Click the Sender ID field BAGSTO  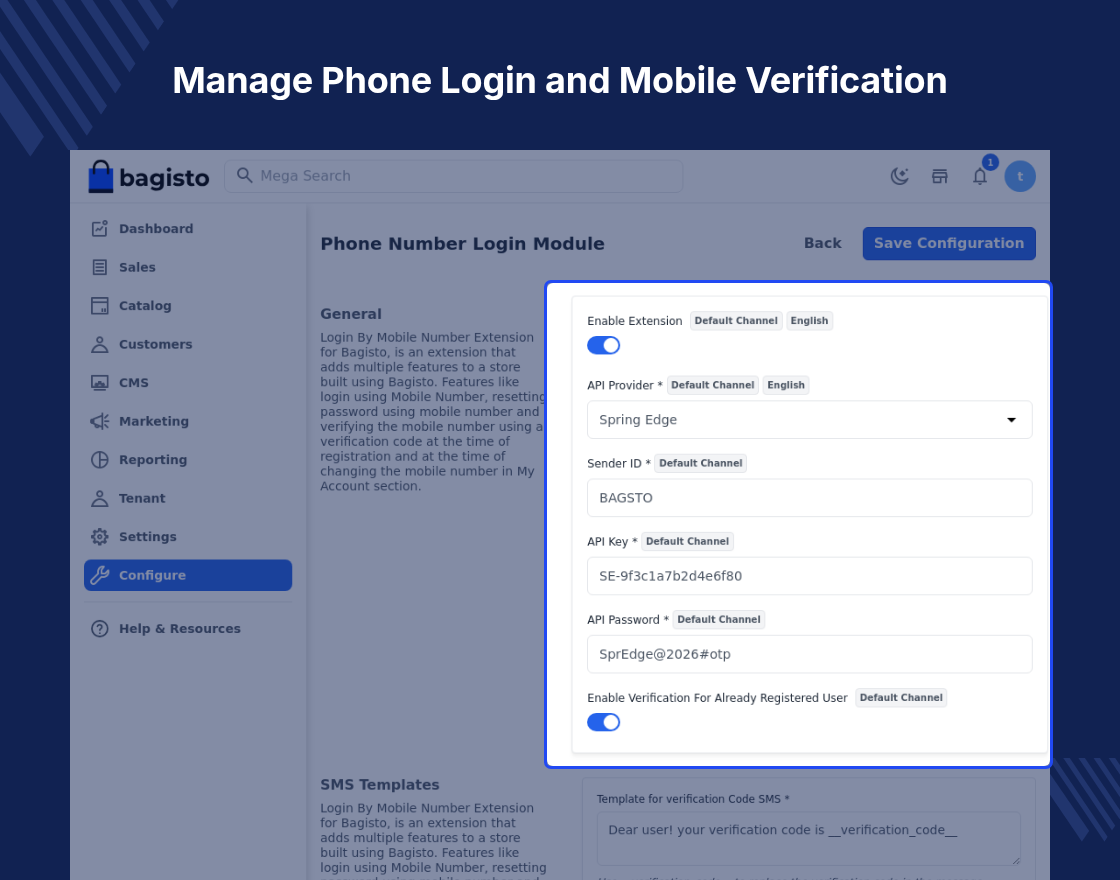tap(809, 498)
